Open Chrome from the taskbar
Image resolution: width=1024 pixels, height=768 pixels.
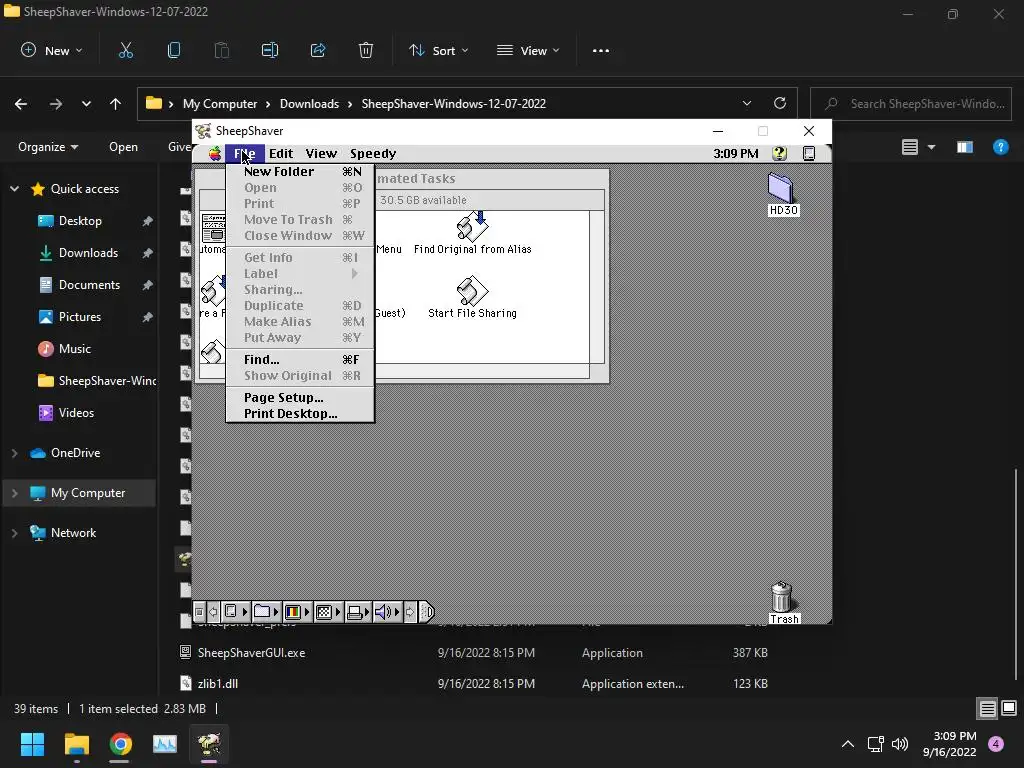[121, 744]
